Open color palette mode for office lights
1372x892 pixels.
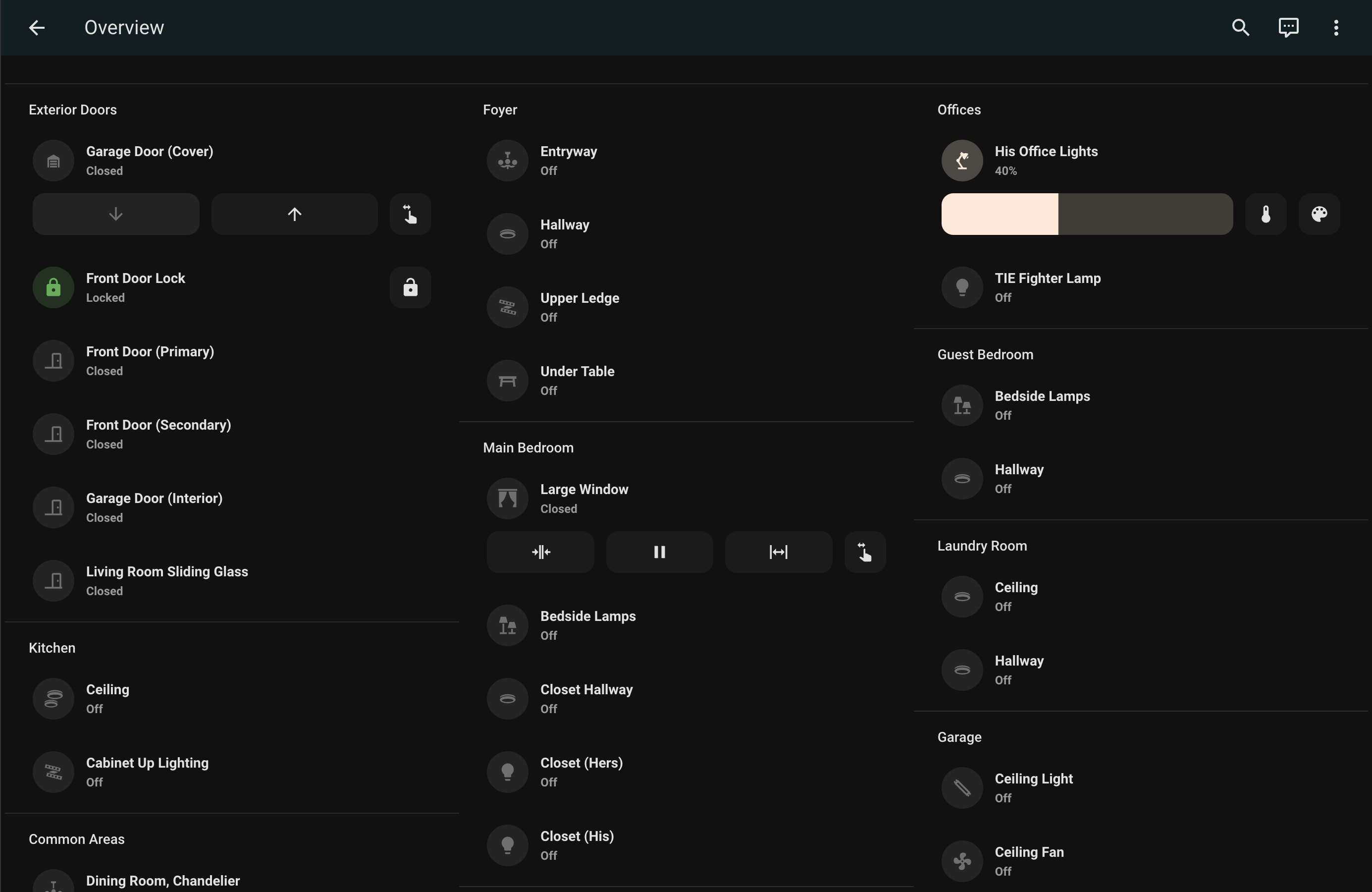1319,215
